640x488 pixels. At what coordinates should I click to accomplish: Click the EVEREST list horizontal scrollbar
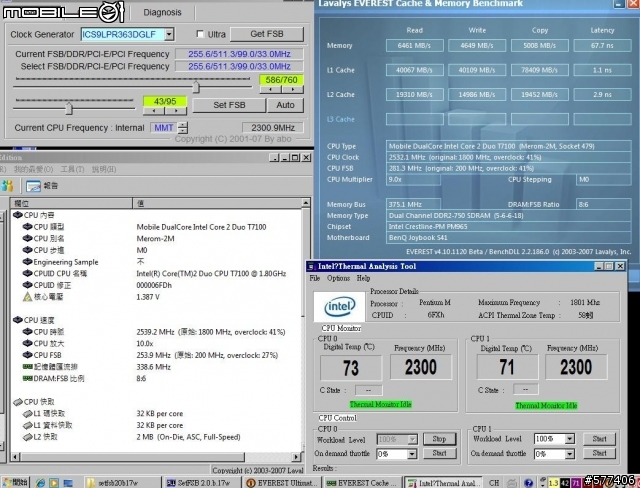pyautogui.click(x=156, y=457)
